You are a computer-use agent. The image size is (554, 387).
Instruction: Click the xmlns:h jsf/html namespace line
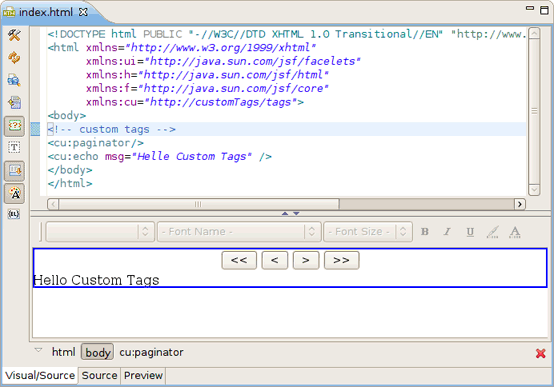207,75
